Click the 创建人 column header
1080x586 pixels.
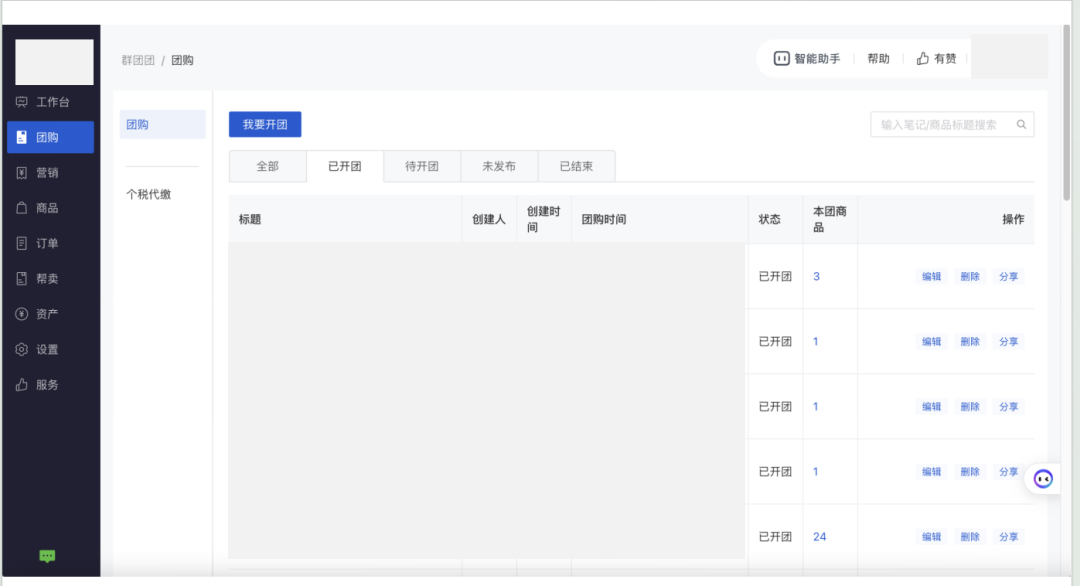[x=488, y=219]
